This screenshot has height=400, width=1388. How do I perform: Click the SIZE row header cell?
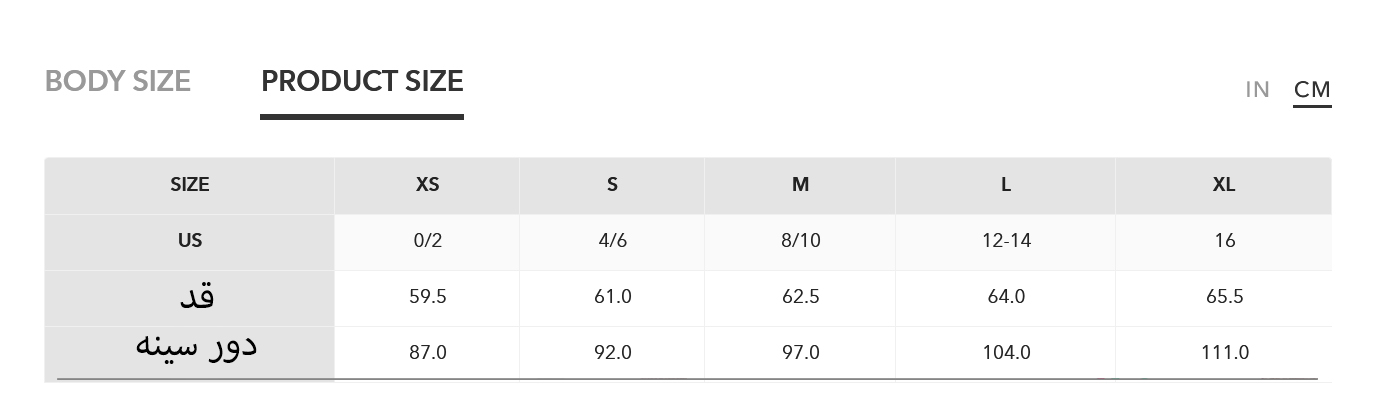tap(189, 185)
